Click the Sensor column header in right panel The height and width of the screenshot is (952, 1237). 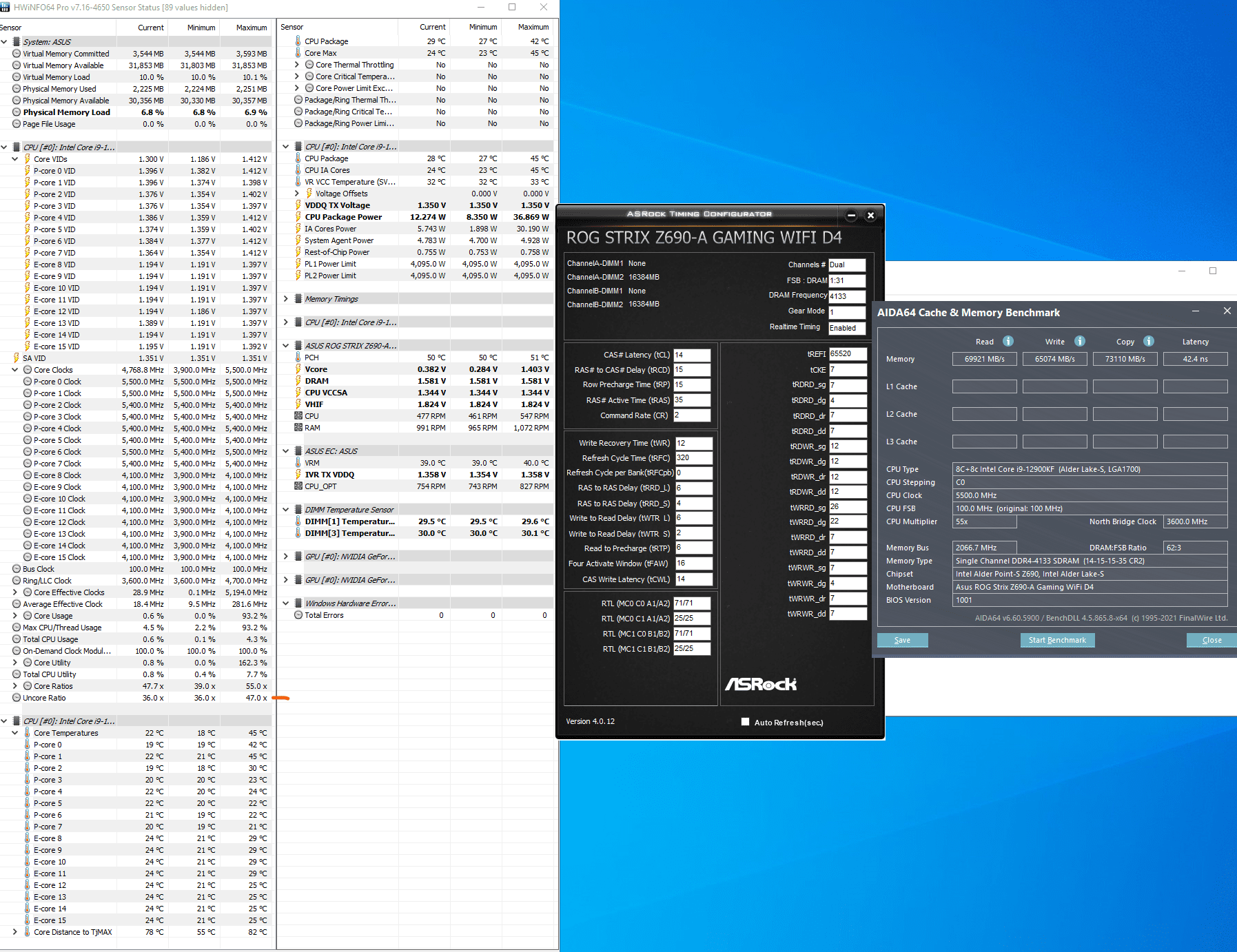[x=338, y=27]
